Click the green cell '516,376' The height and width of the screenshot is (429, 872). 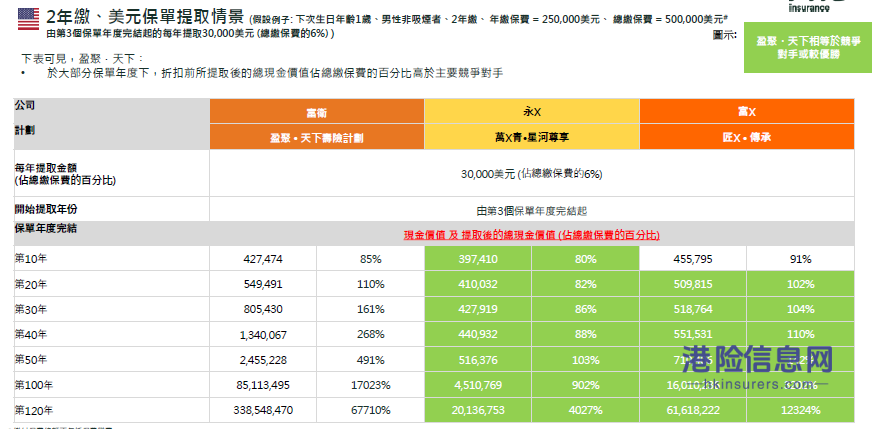tap(478, 359)
